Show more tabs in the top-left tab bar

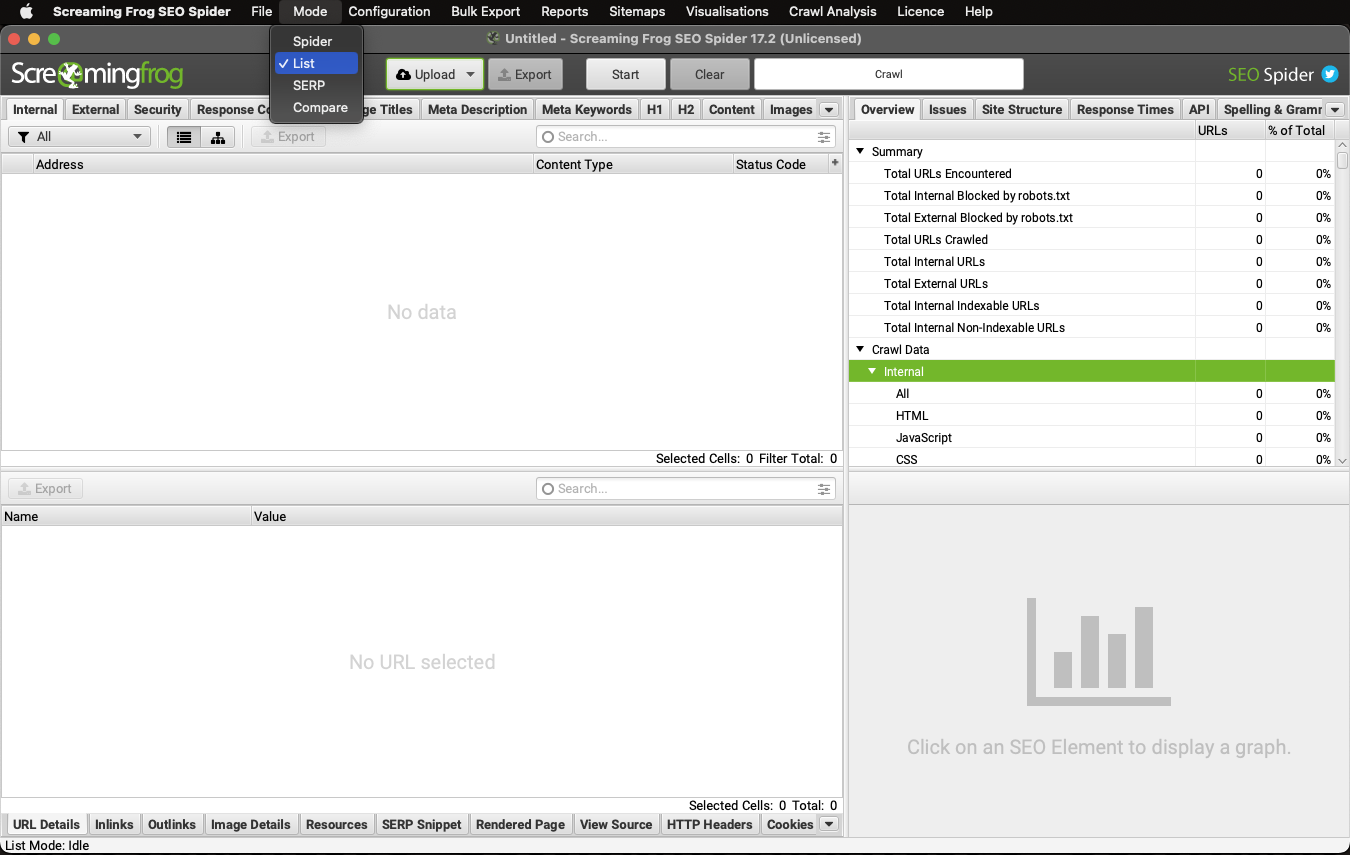coord(828,110)
